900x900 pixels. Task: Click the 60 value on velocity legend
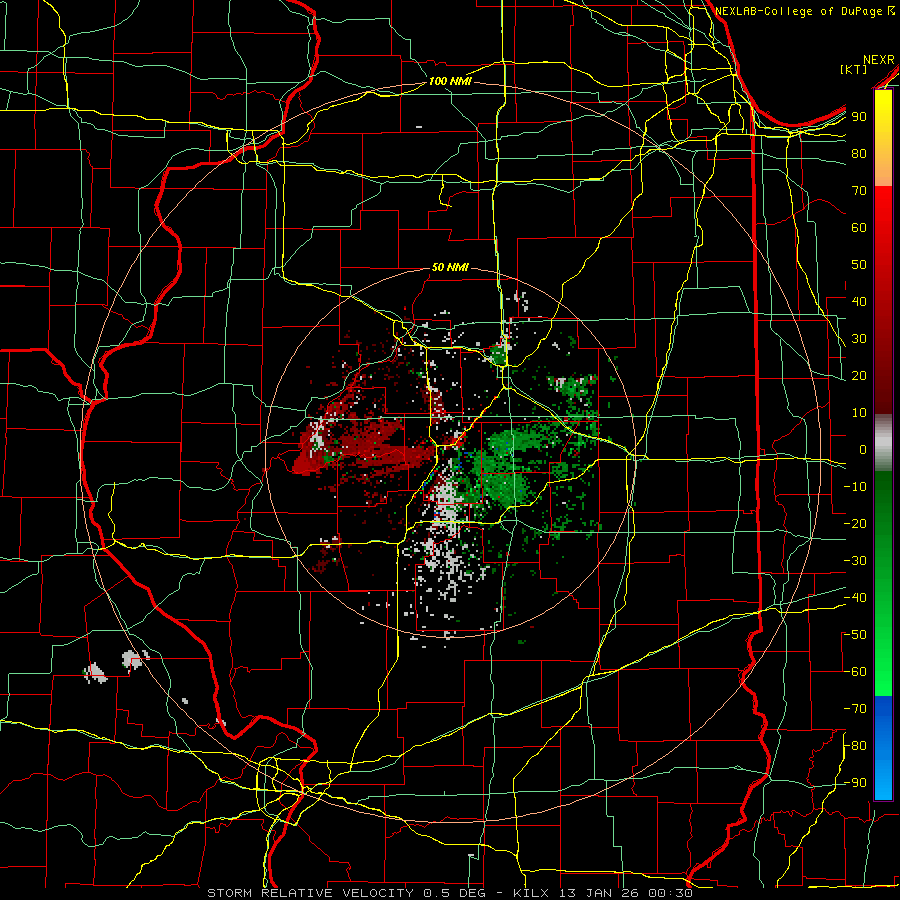pos(859,227)
